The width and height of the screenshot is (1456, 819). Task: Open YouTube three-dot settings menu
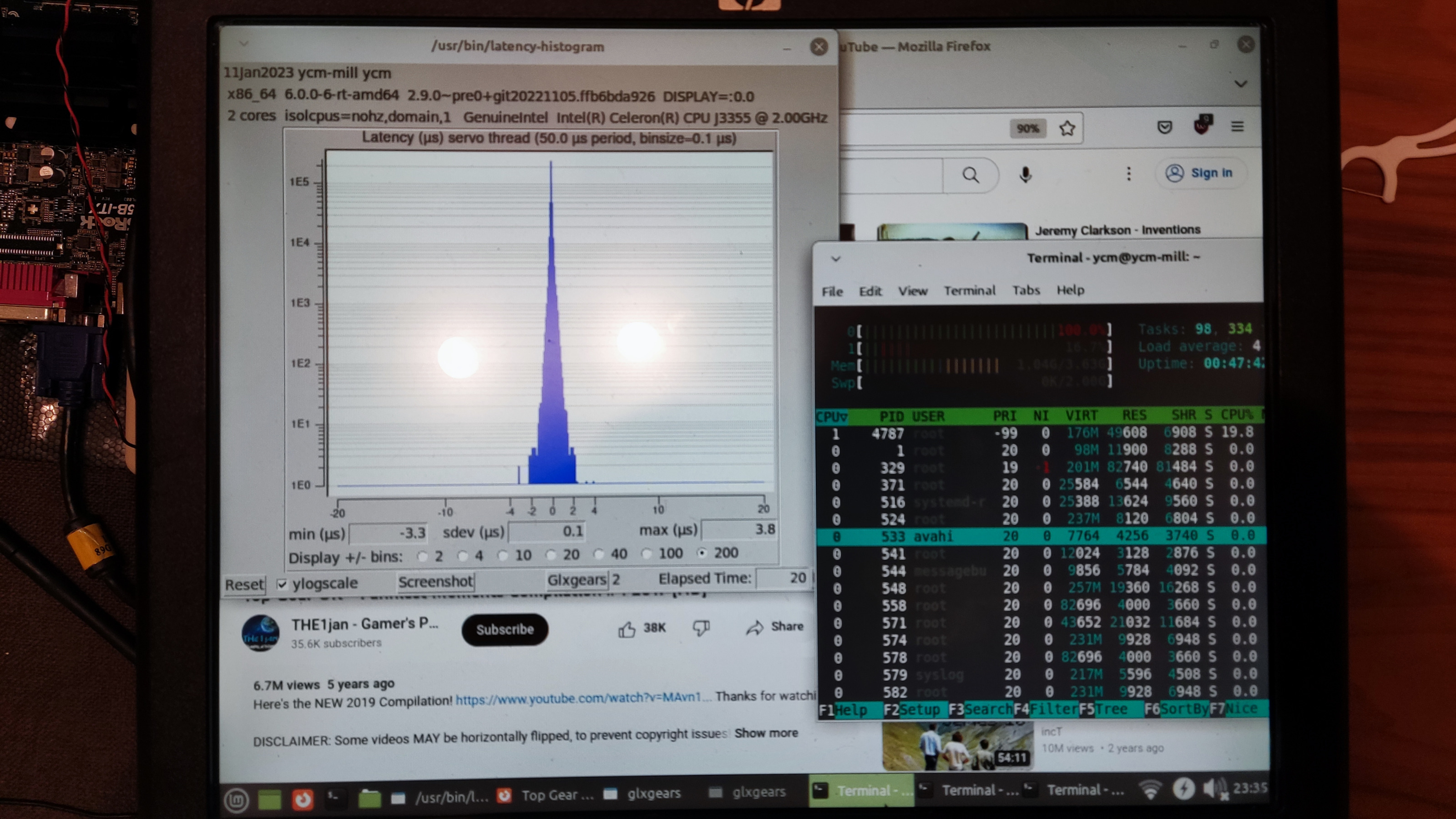tap(1129, 173)
